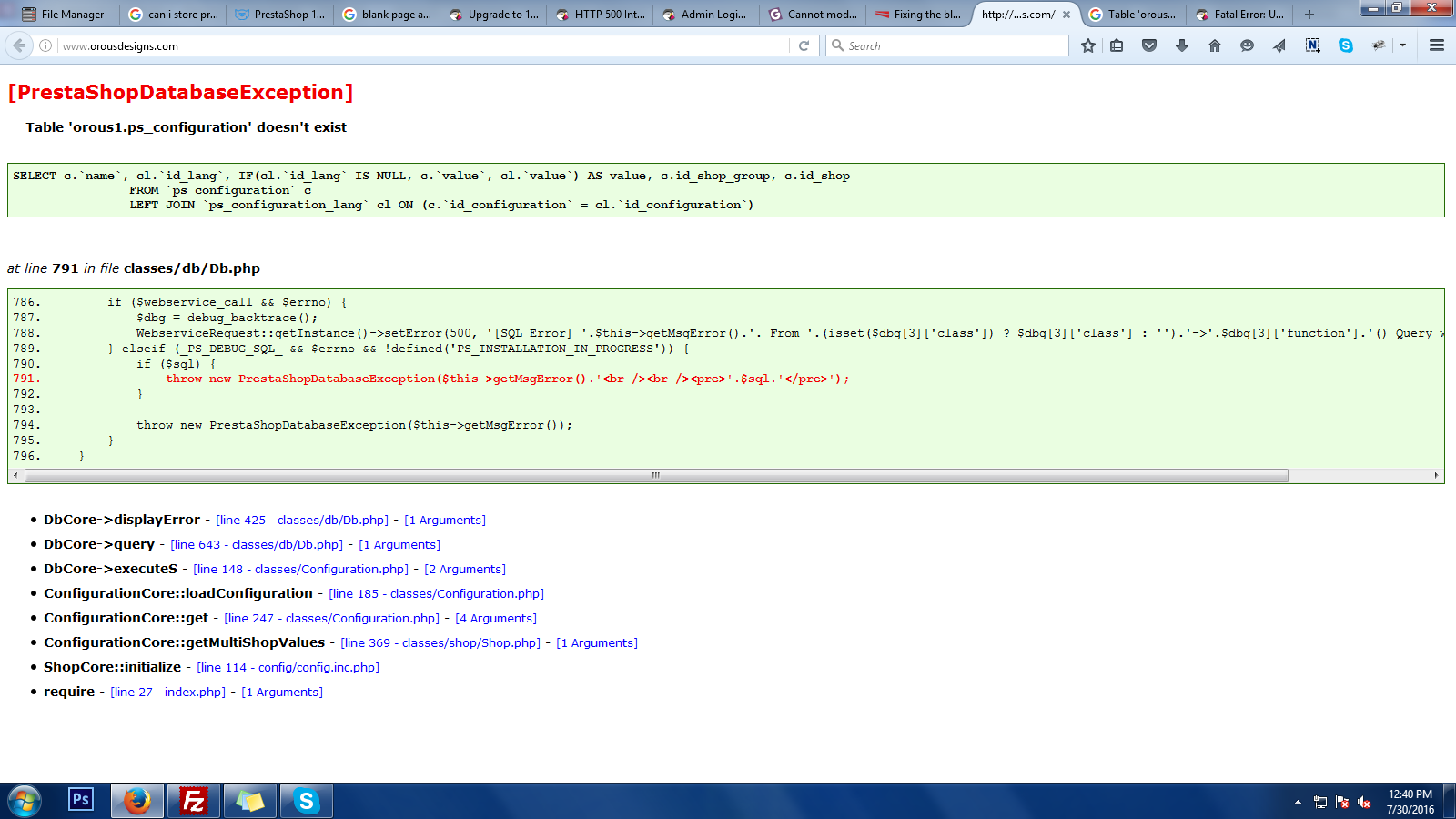
Task: Focus the address bar with www.orousdesigns.com
Action: click(423, 45)
